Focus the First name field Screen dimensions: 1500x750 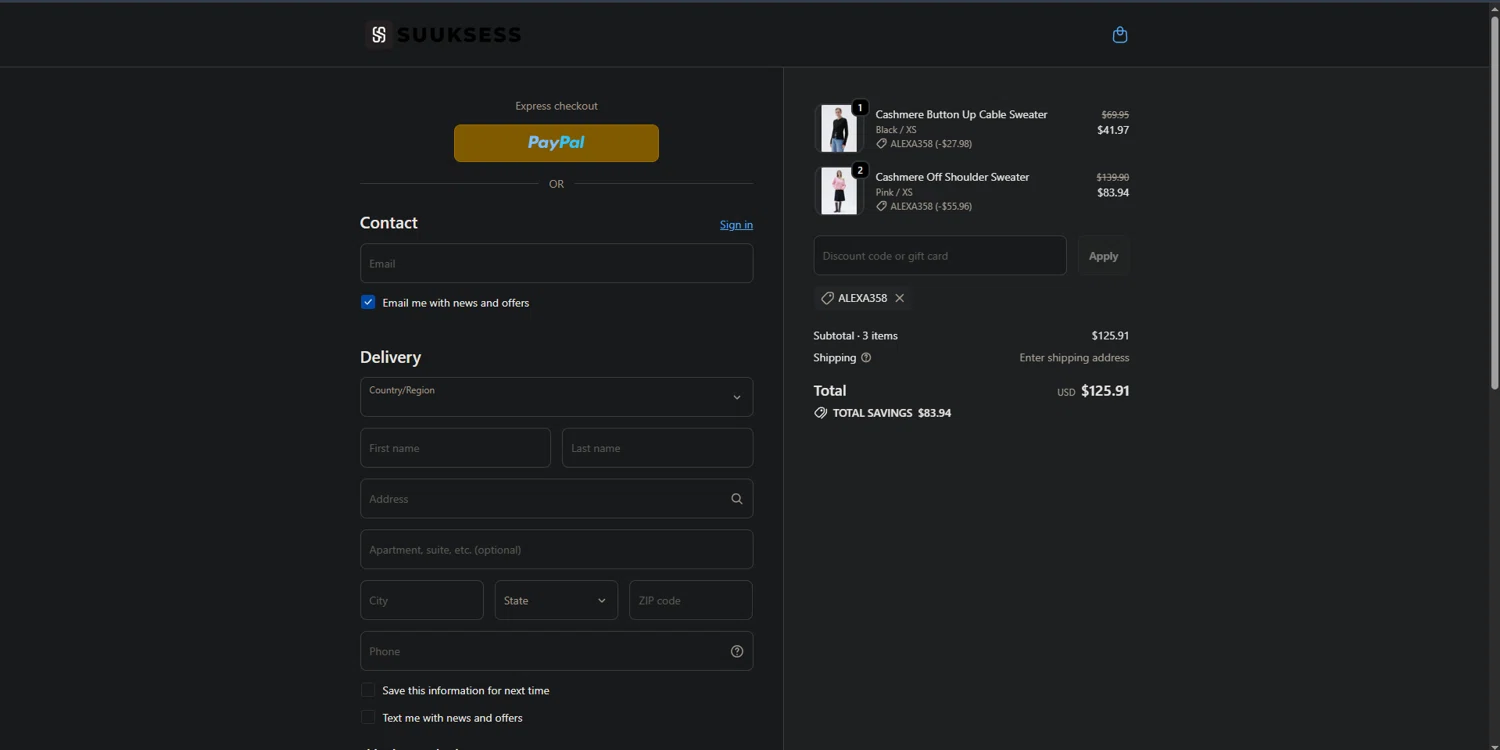pos(455,448)
